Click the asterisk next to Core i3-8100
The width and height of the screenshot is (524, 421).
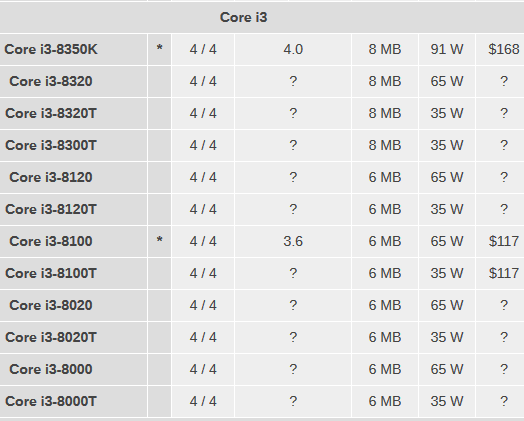point(159,241)
